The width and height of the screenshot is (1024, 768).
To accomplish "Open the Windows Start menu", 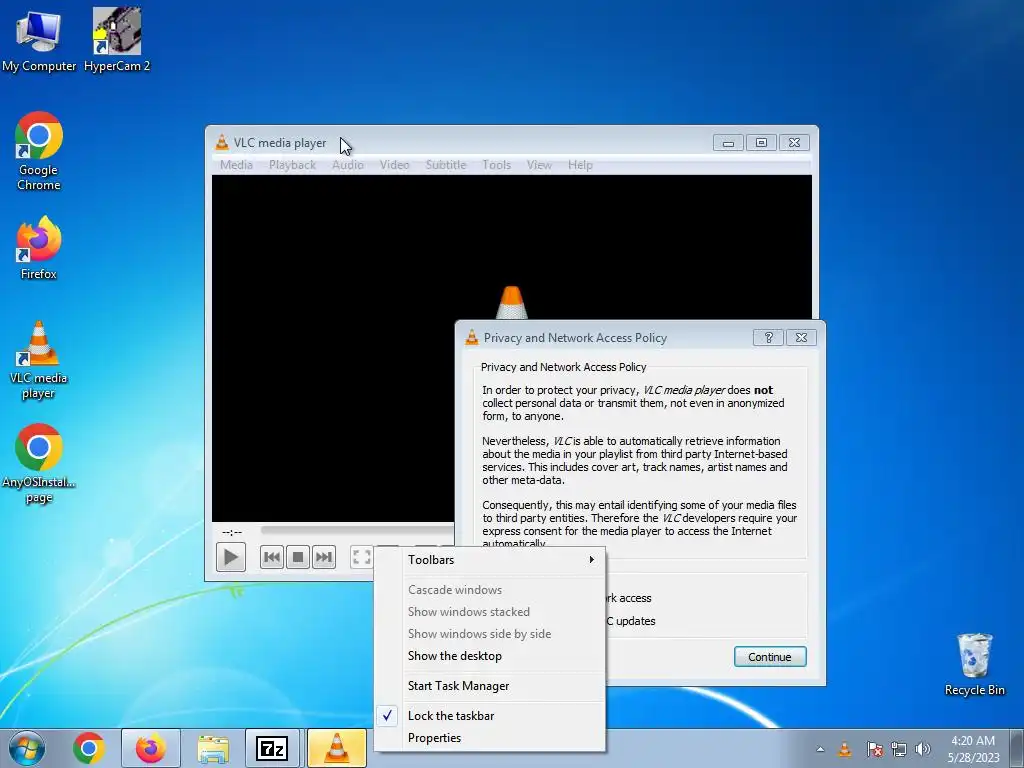I will coord(26,748).
